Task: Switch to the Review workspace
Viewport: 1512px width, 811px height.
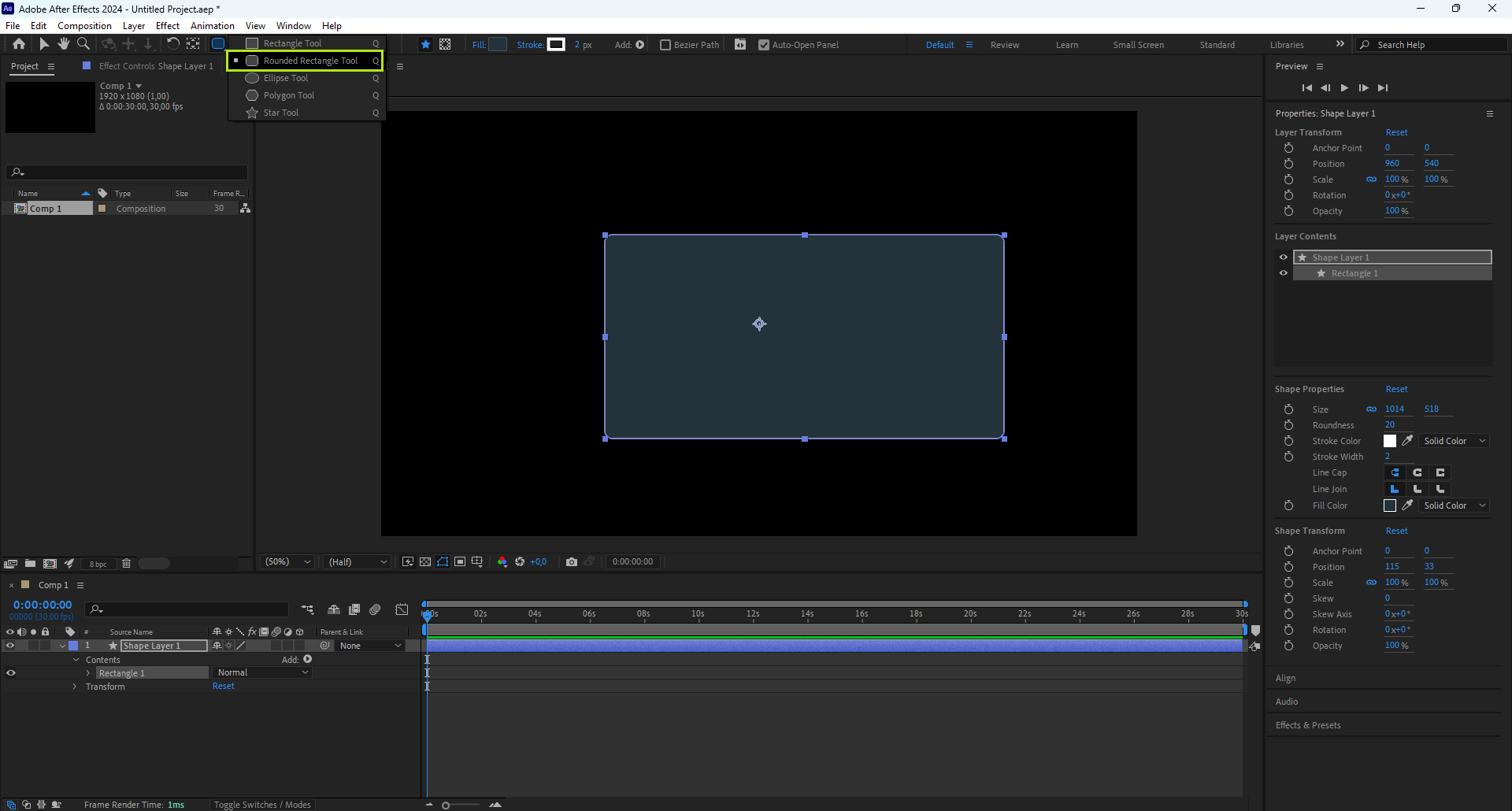Action: point(1004,45)
